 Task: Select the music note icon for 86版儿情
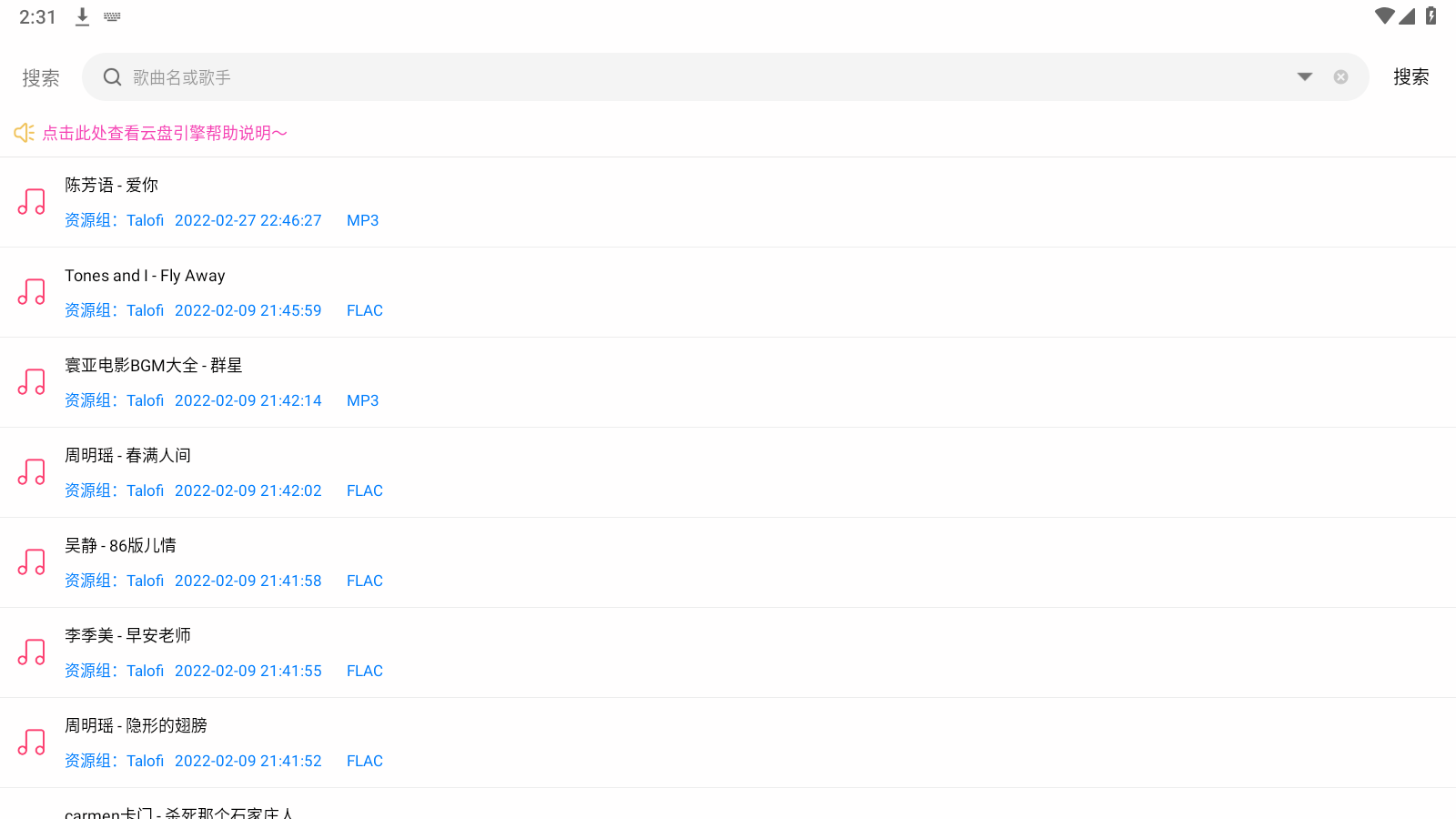click(32, 562)
